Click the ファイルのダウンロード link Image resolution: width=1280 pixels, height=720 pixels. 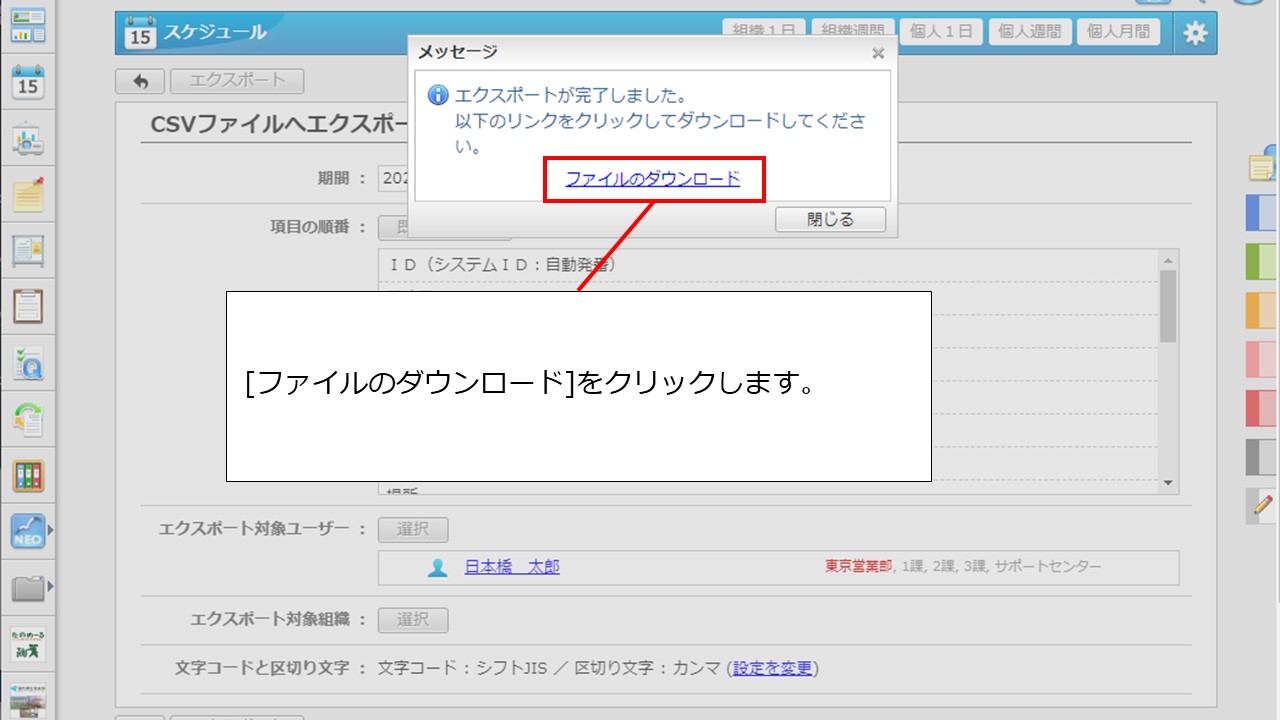point(653,179)
